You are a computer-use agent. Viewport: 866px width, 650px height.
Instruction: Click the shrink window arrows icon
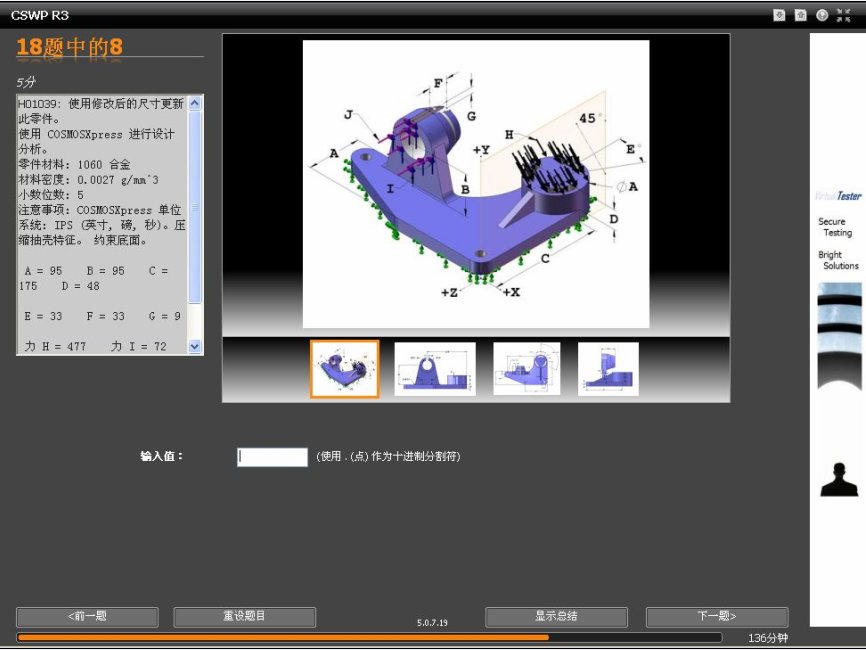tap(843, 15)
